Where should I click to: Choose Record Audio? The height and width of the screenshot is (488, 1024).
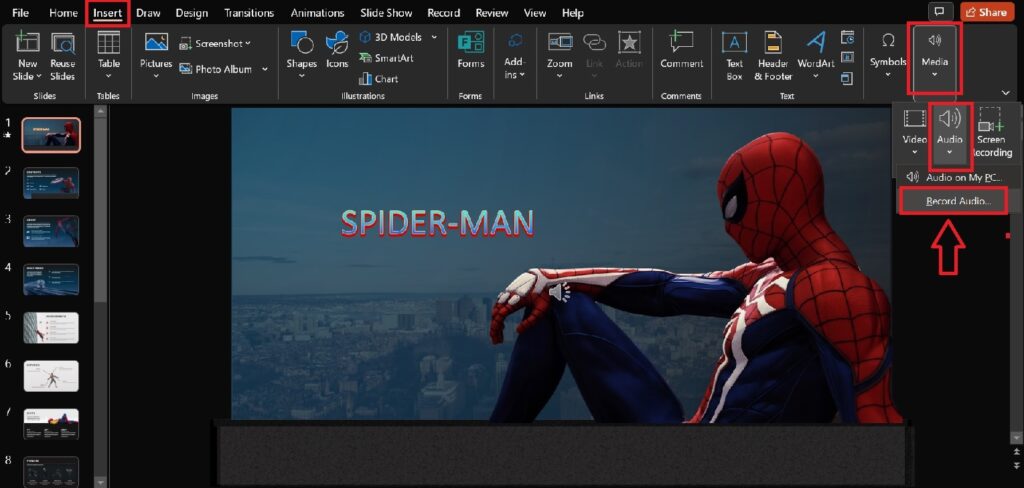coord(953,201)
